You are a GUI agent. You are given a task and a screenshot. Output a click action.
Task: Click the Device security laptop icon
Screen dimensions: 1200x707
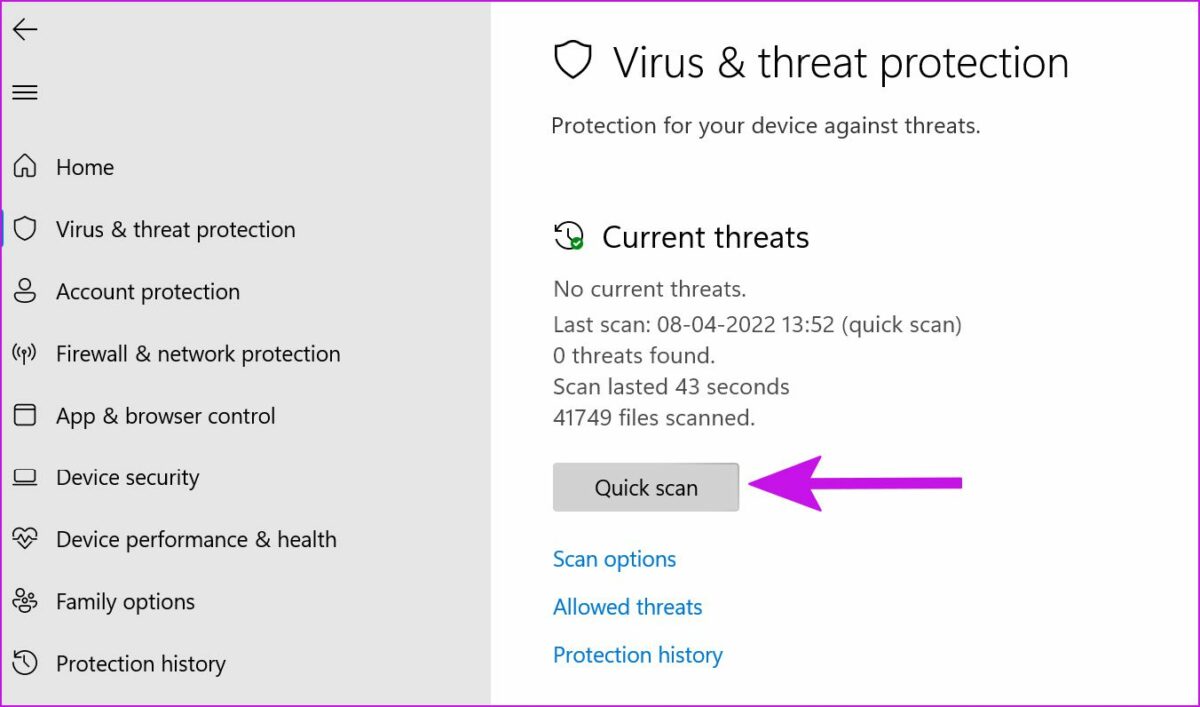25,477
